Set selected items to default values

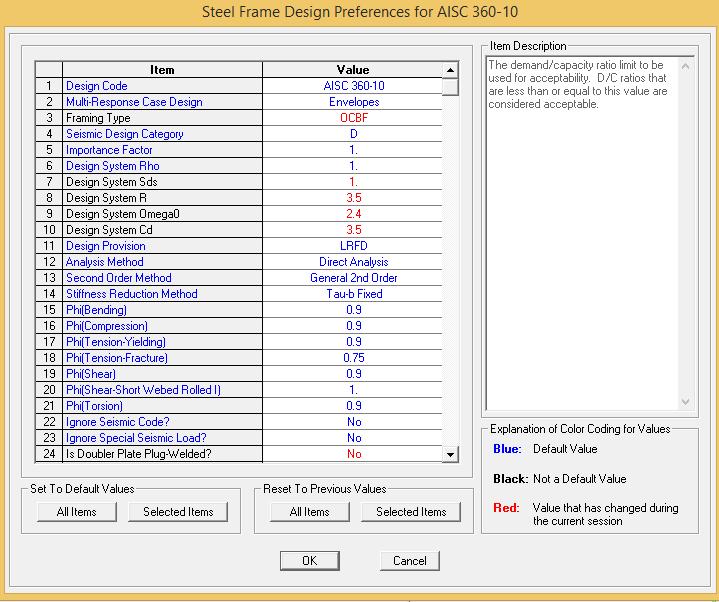pos(178,512)
